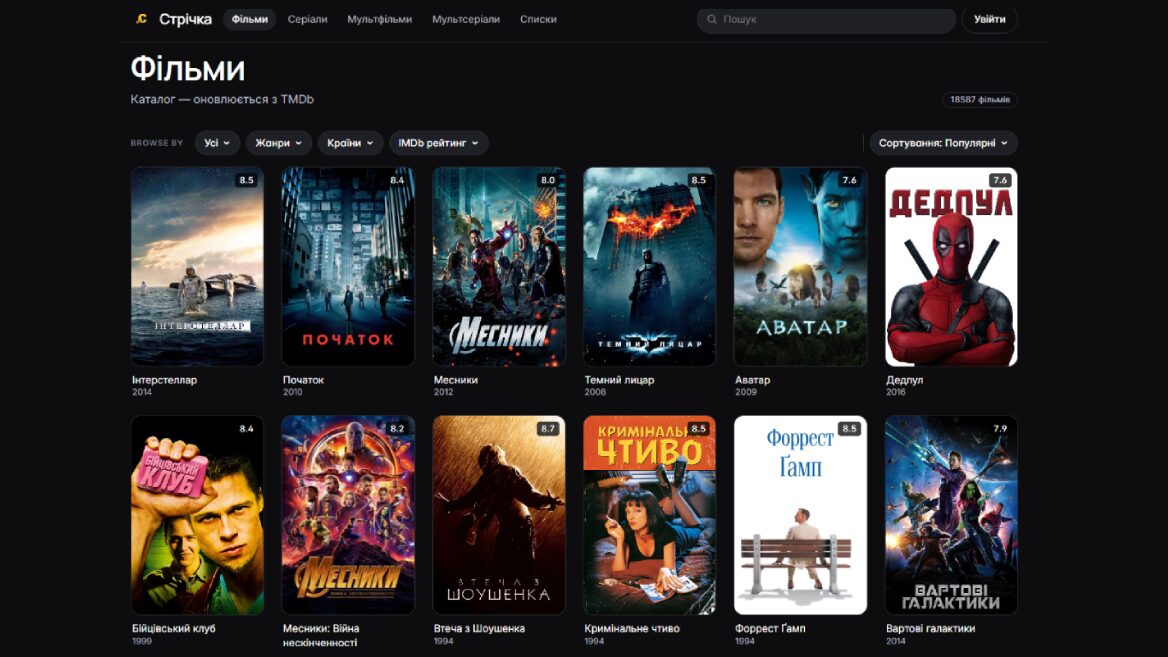This screenshot has width=1168, height=657.
Task: Click the Вартові галактики title link
Action: 930,629
